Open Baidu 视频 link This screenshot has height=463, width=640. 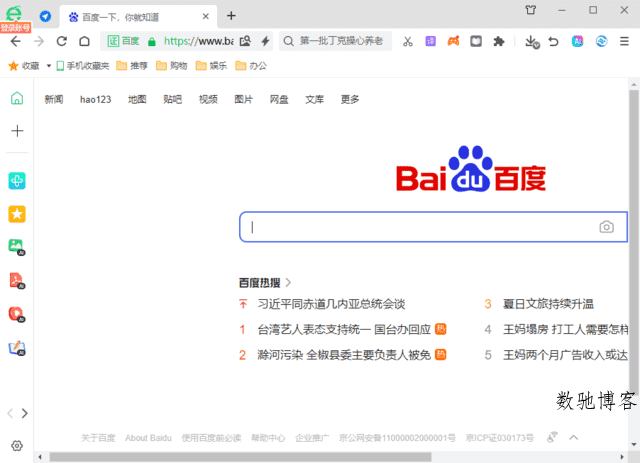(208, 99)
